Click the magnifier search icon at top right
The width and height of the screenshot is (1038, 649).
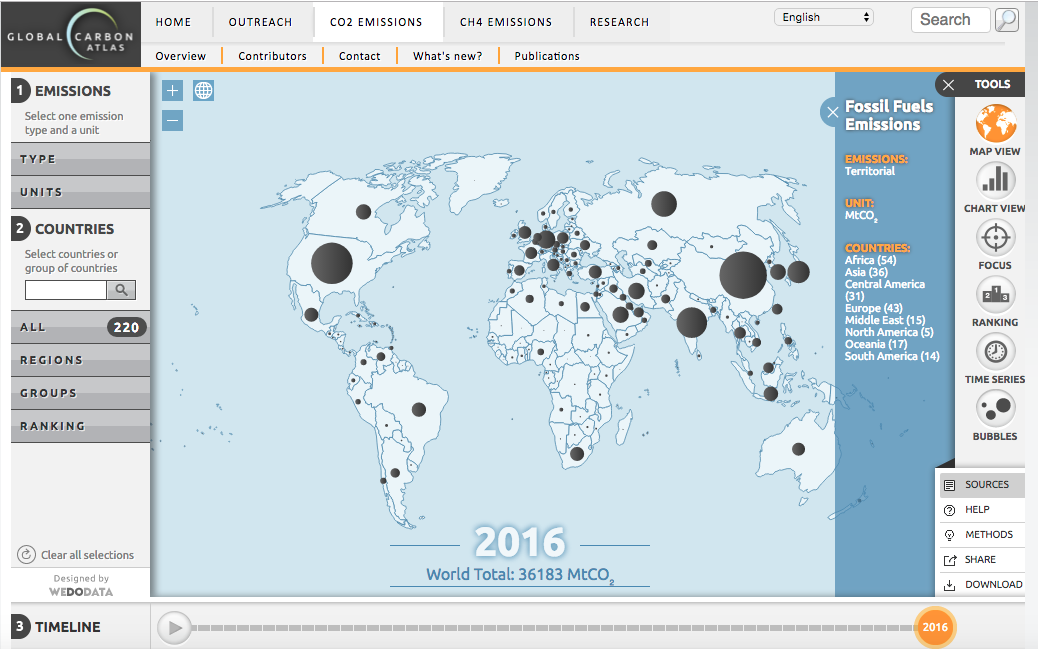[1007, 20]
